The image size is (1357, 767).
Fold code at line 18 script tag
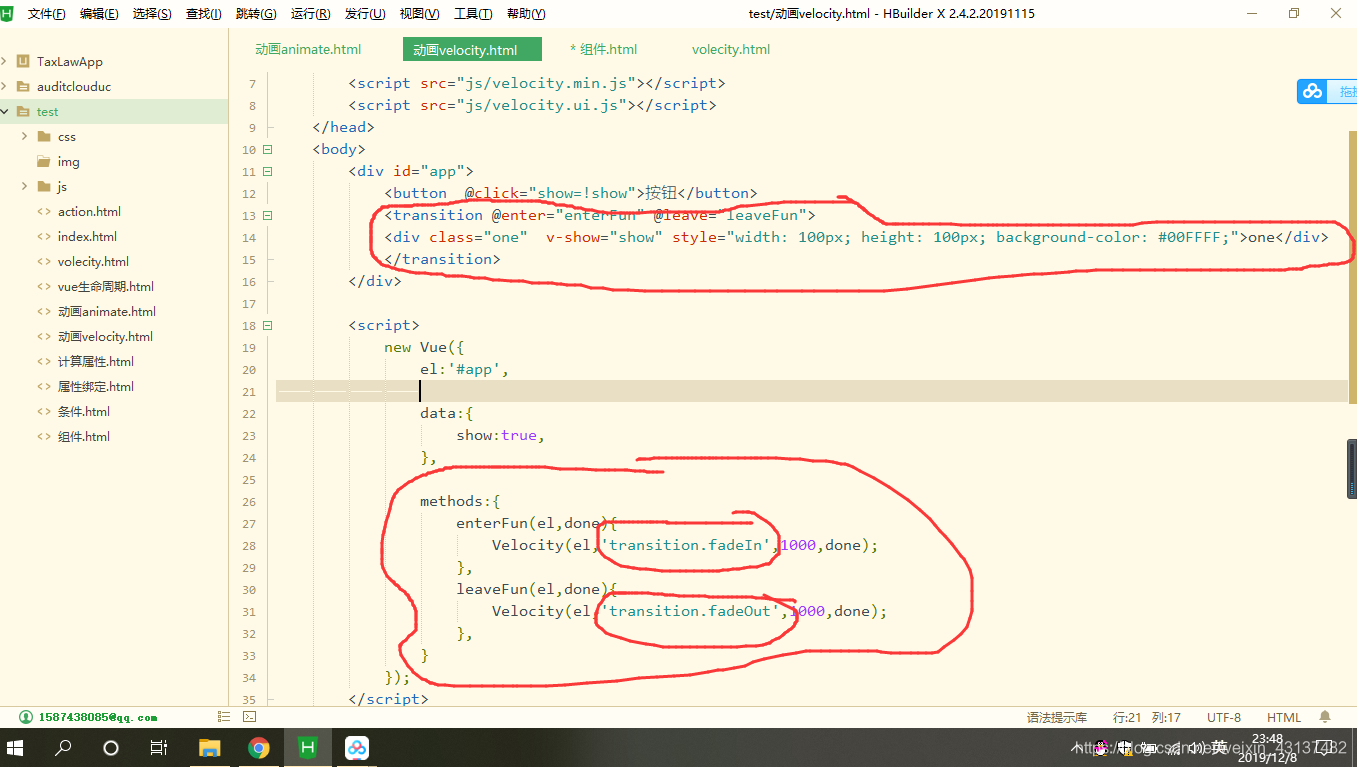(x=267, y=326)
